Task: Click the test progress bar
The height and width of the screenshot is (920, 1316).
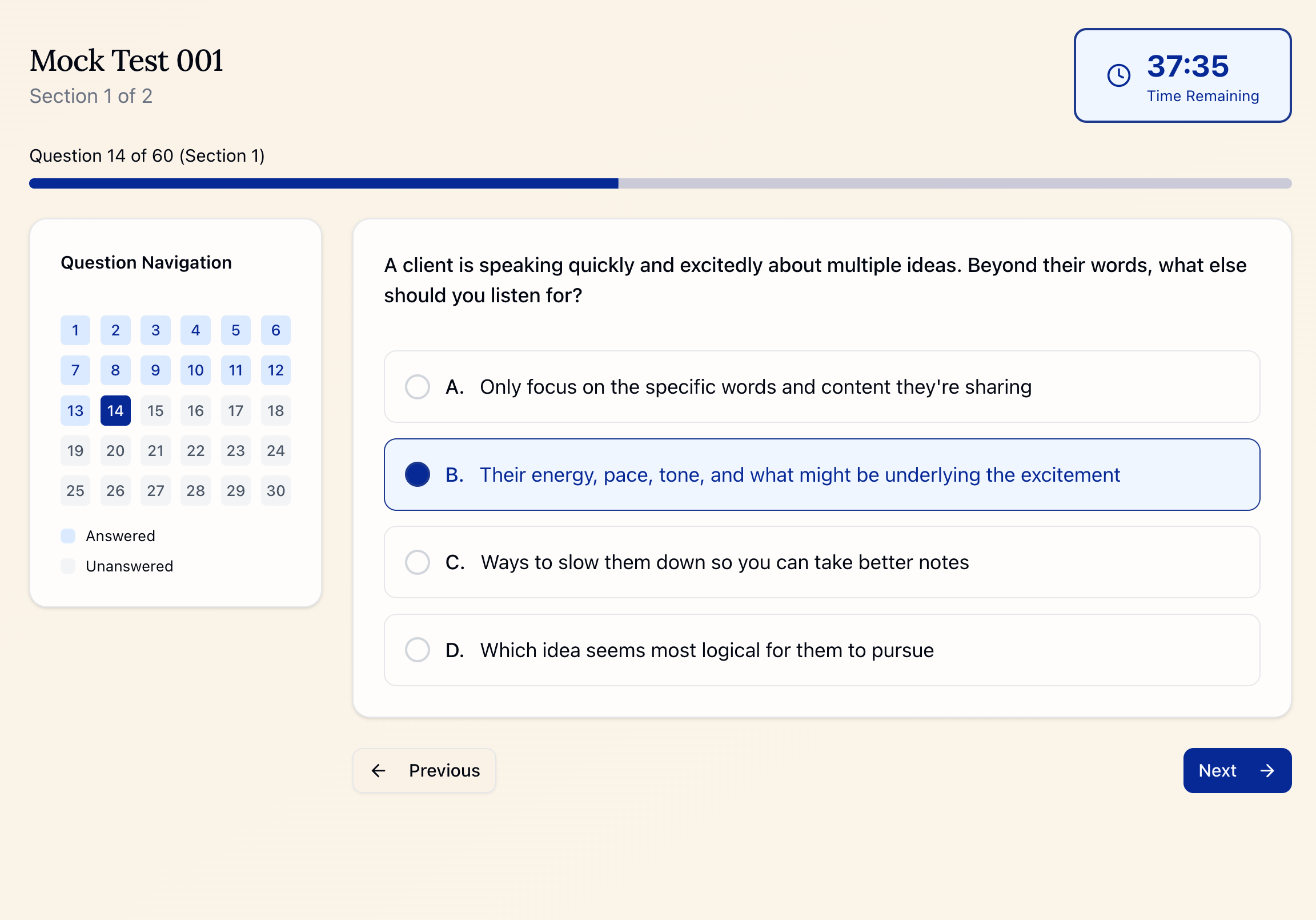Action: (659, 183)
